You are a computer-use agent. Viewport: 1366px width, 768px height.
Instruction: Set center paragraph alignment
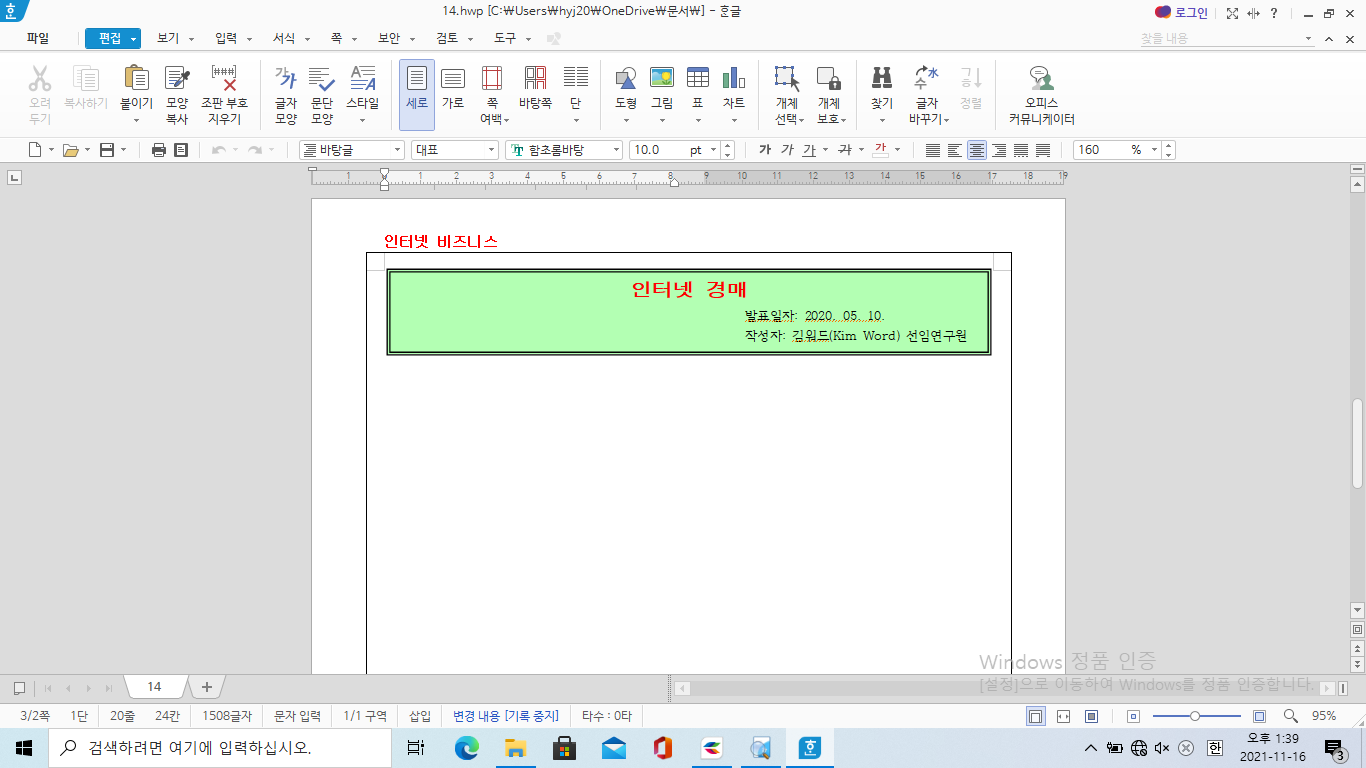pos(977,150)
